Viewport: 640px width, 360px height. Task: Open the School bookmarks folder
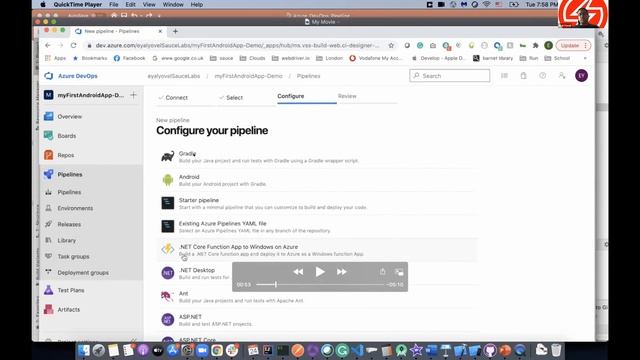[x=557, y=58]
